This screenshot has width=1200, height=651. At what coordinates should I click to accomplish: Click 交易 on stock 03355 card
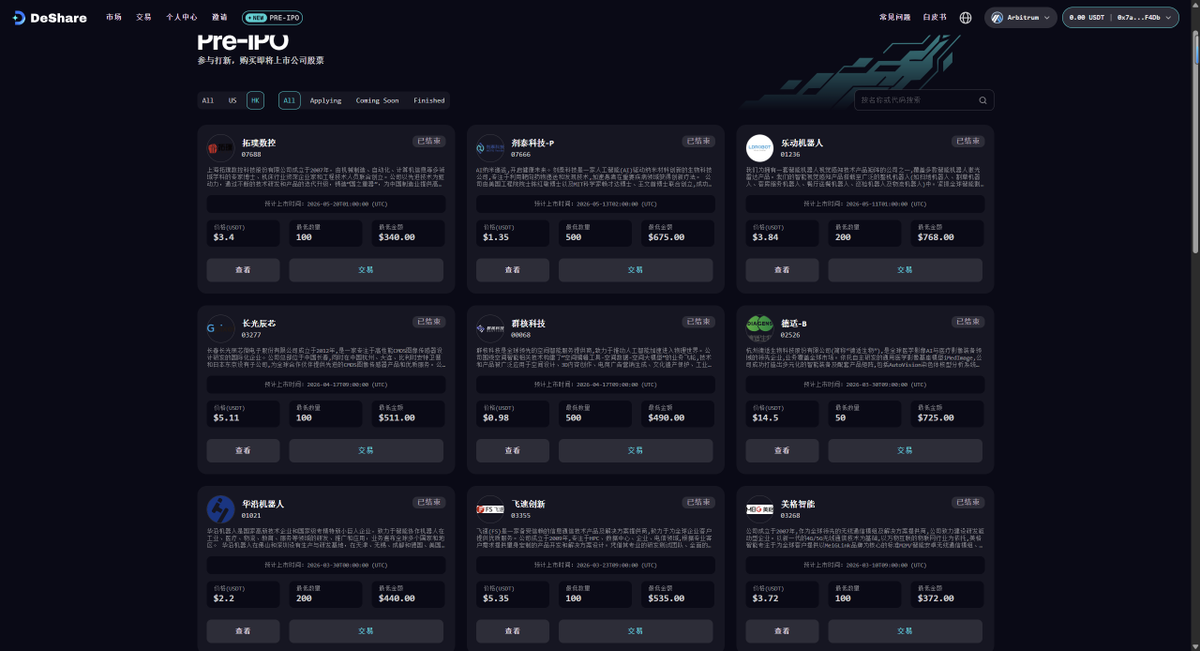coord(635,631)
